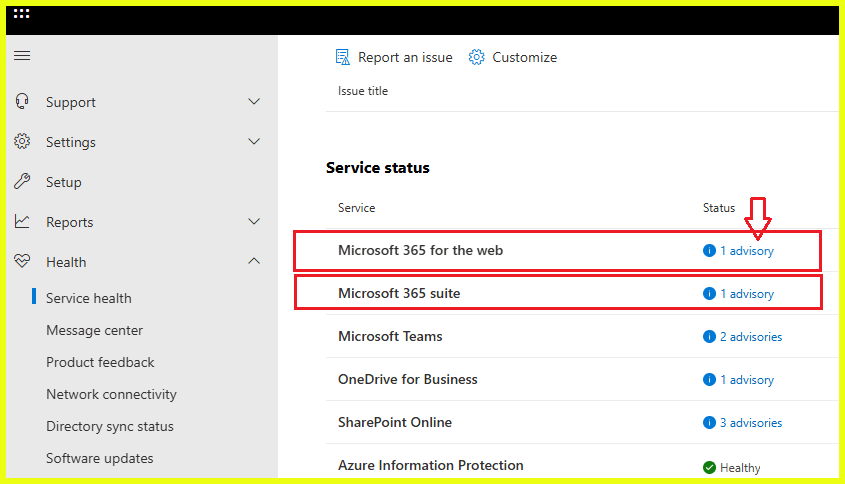845x484 pixels.
Task: Click the Settings gear icon in sidebar
Action: [x=22, y=141]
